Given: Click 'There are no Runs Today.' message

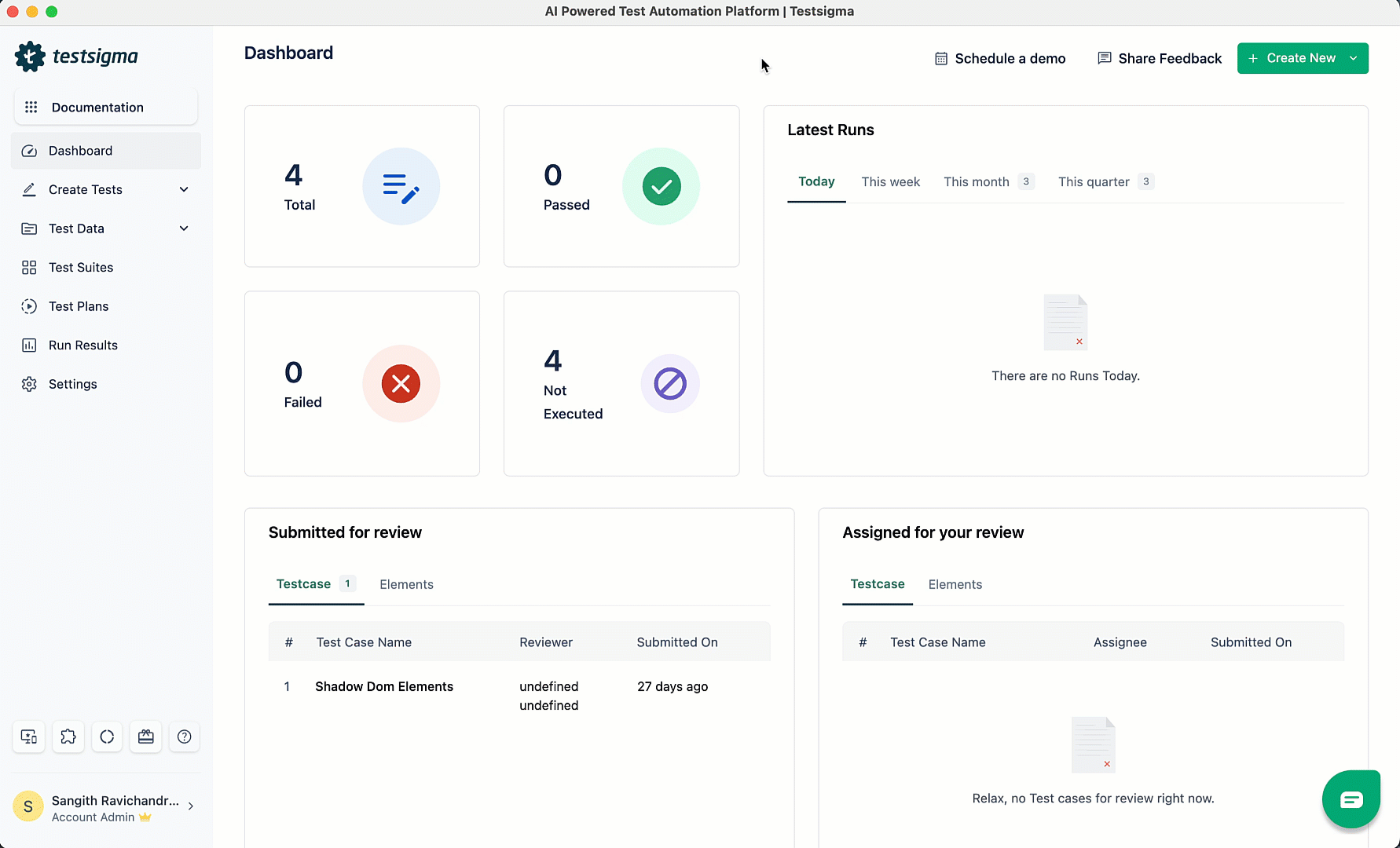Looking at the screenshot, I should 1065,376.
